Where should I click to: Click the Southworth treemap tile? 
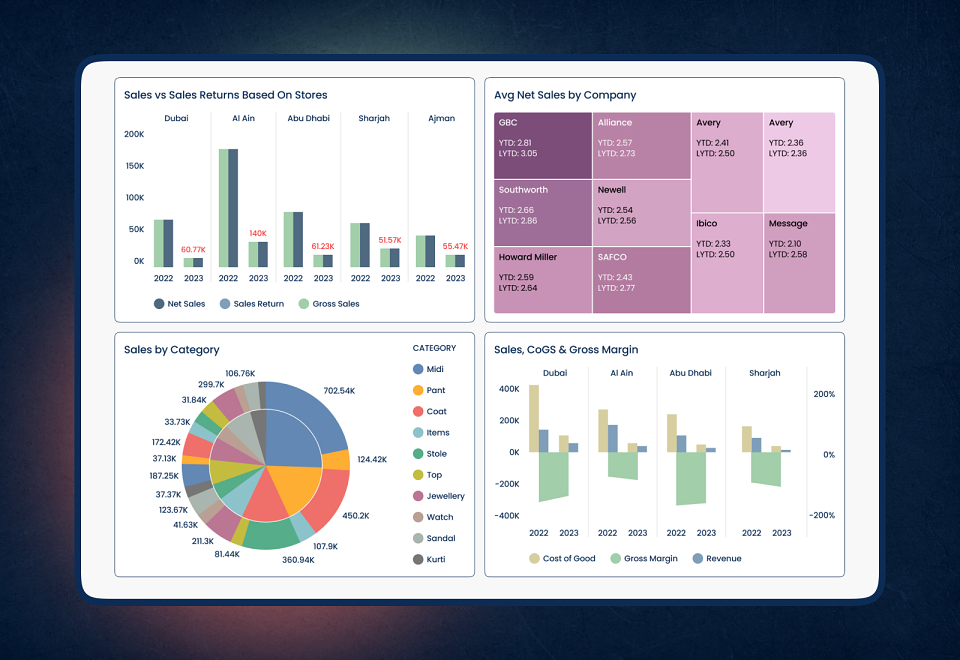click(543, 213)
